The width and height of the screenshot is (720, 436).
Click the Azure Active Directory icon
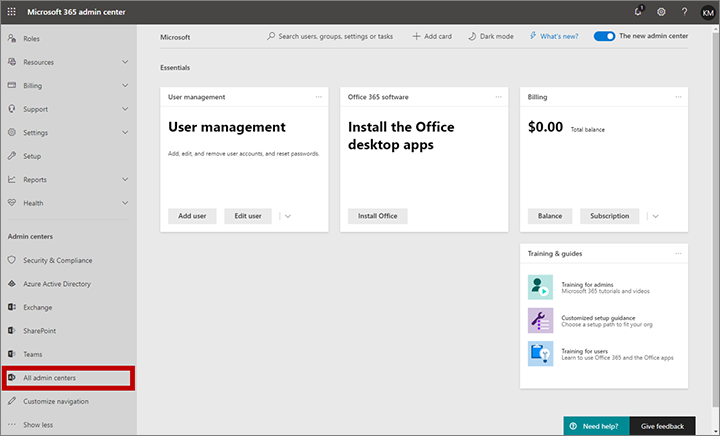[12, 284]
